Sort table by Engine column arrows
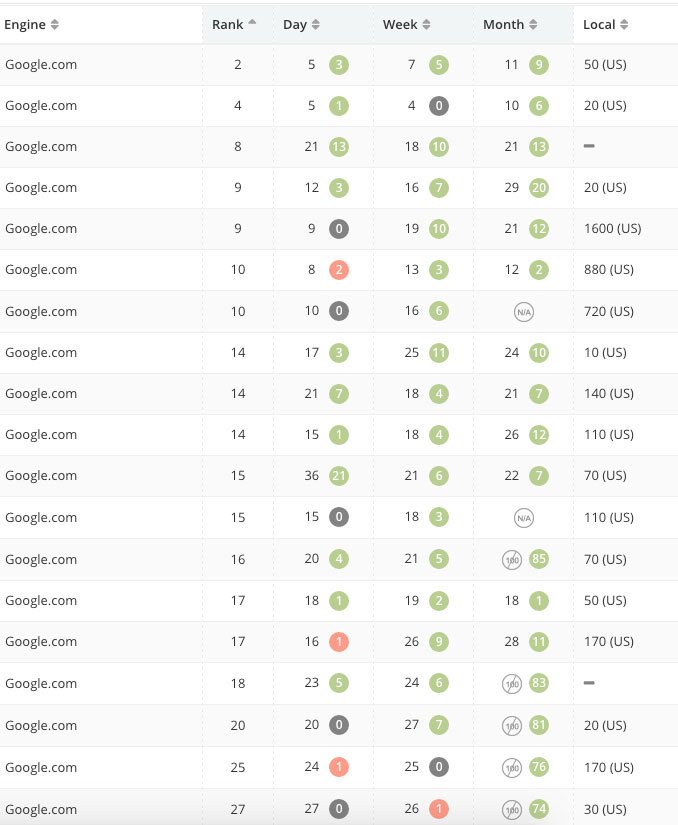The height and width of the screenshot is (825, 678). pyautogui.click(x=54, y=25)
